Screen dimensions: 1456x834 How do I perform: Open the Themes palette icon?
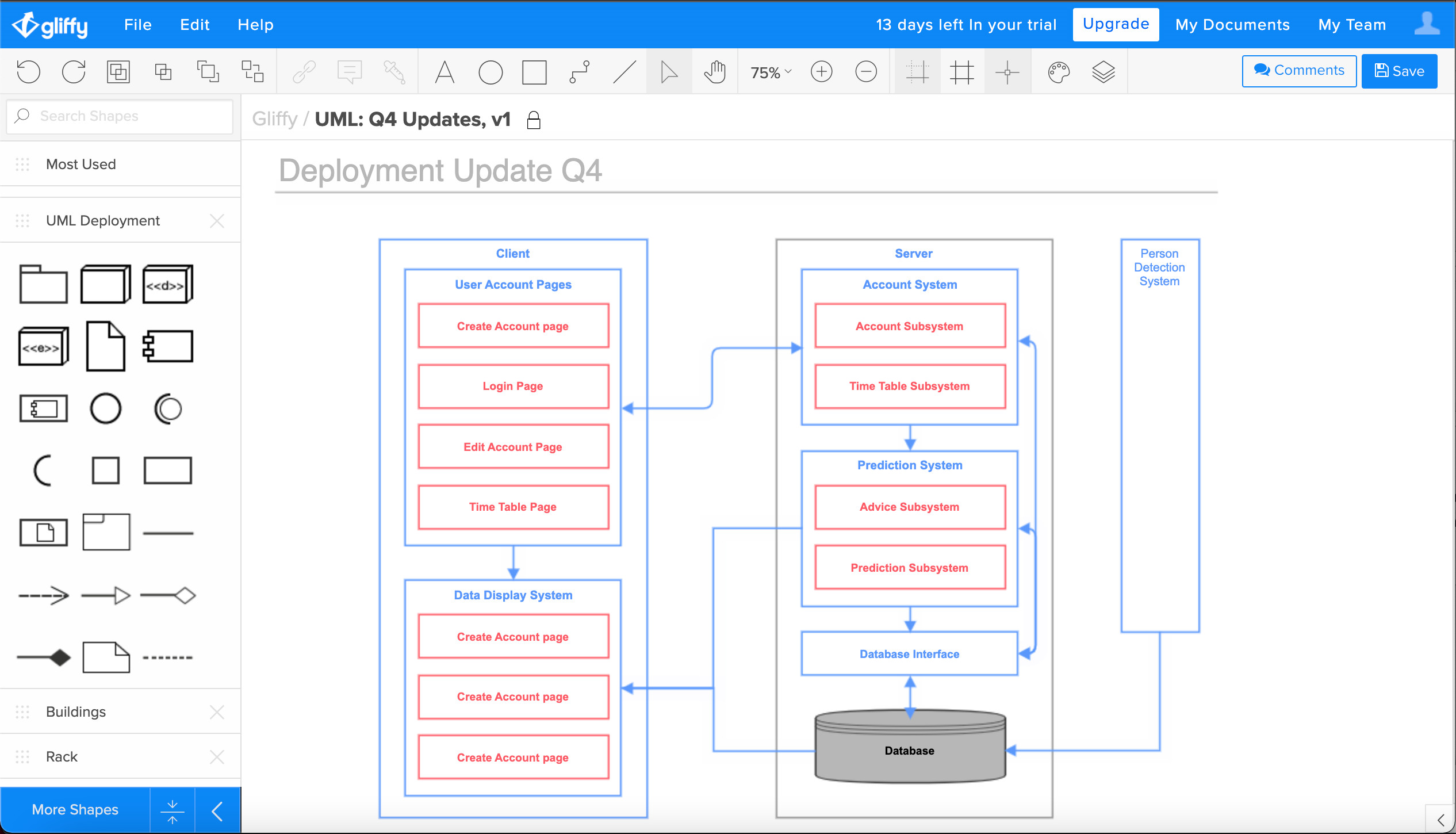[1058, 72]
